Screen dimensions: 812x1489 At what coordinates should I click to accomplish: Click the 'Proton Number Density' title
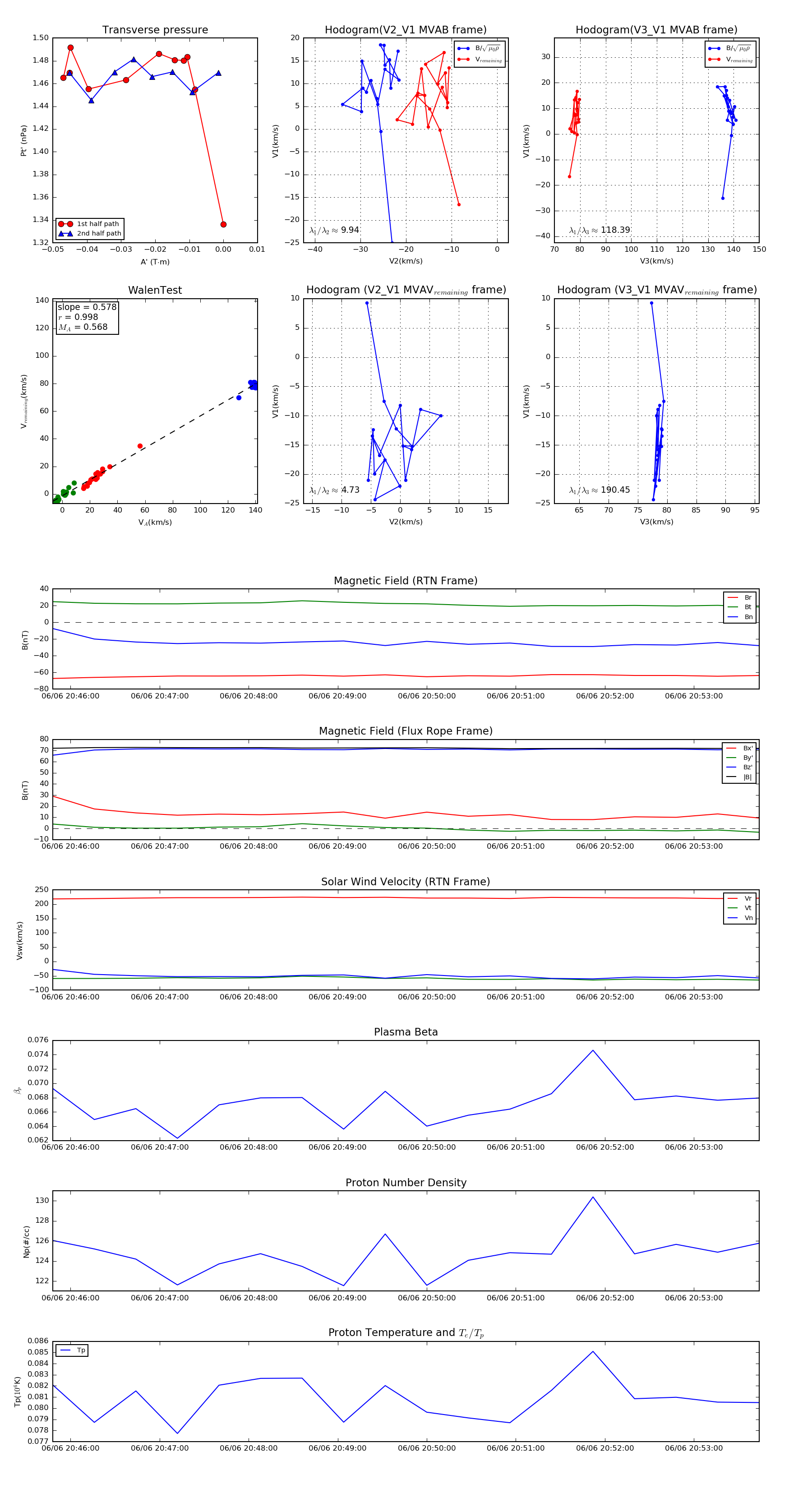(406, 1183)
